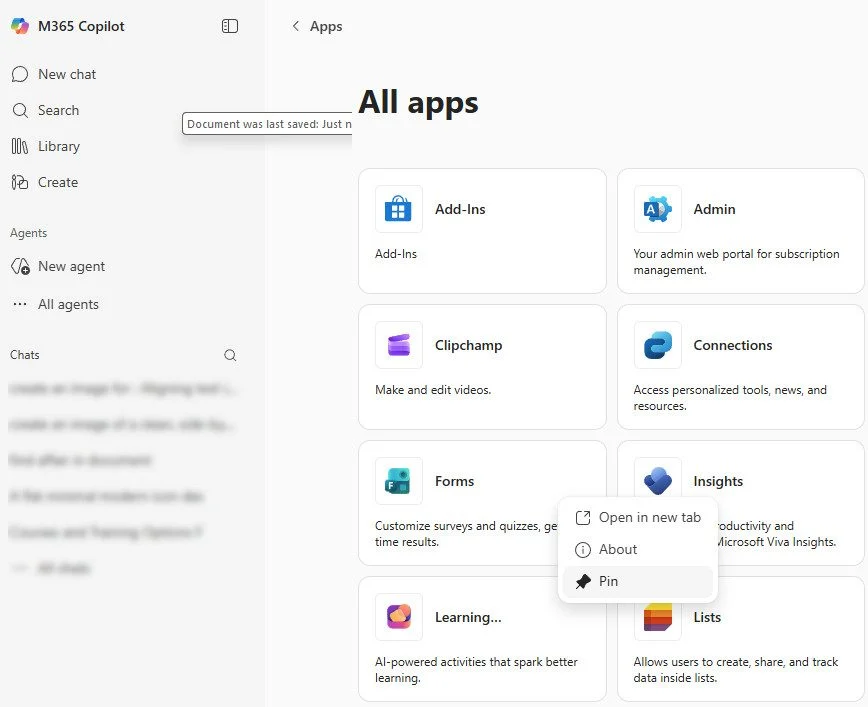Click the pushpin icon in context menu
Image resolution: width=868 pixels, height=707 pixels.
583,581
